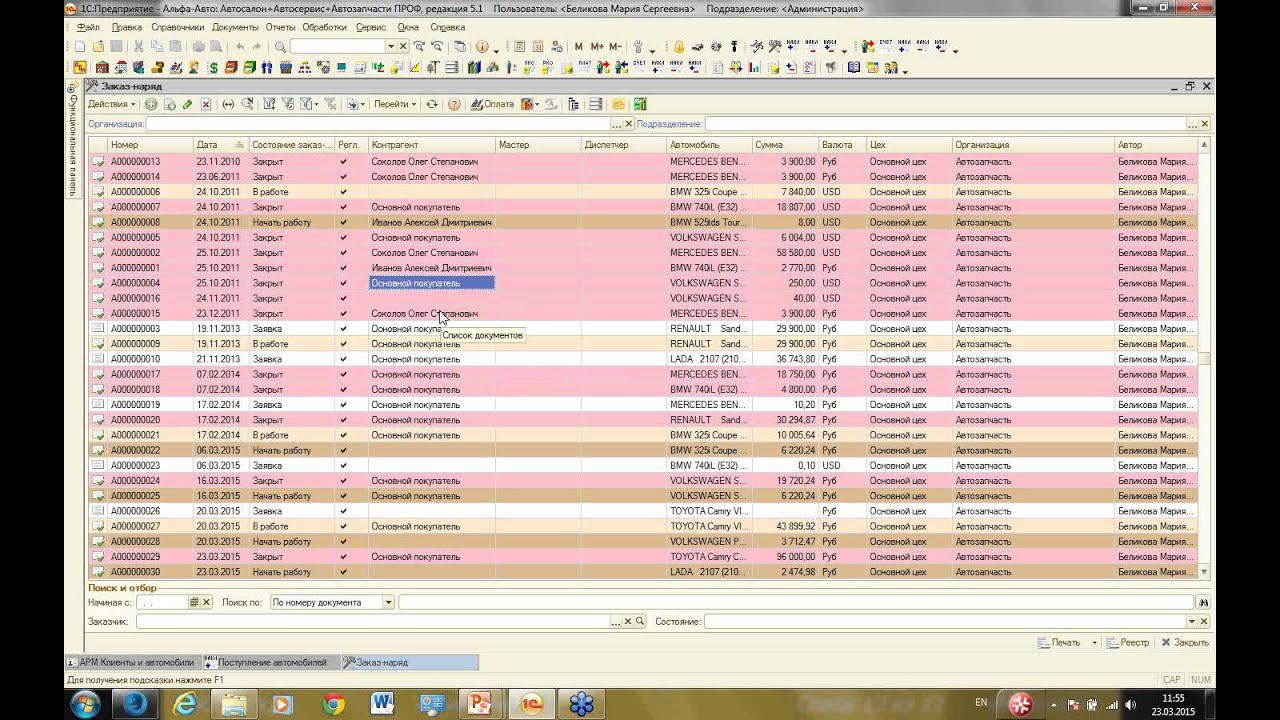Open the Действия dropdown menu
The height and width of the screenshot is (720, 1280).
click(x=111, y=104)
